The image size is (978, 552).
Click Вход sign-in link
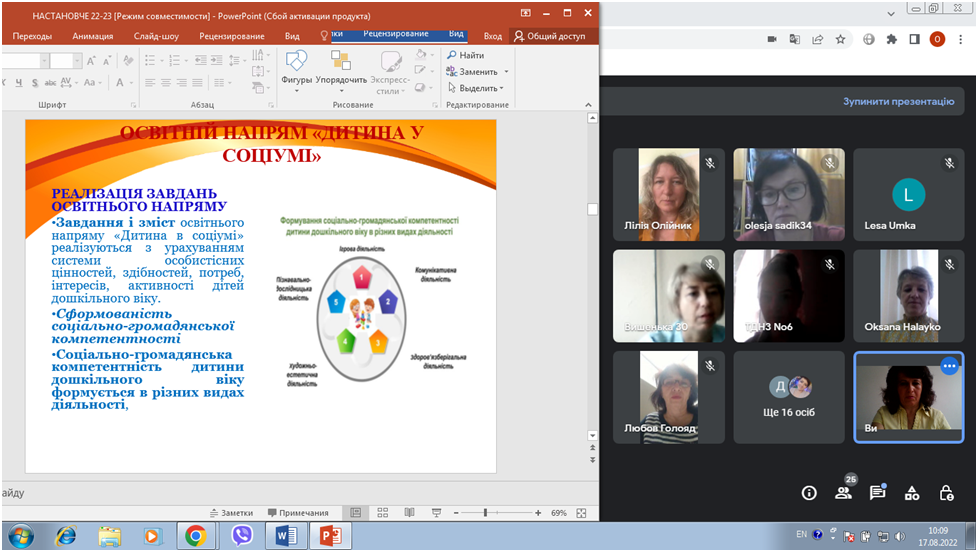(493, 36)
